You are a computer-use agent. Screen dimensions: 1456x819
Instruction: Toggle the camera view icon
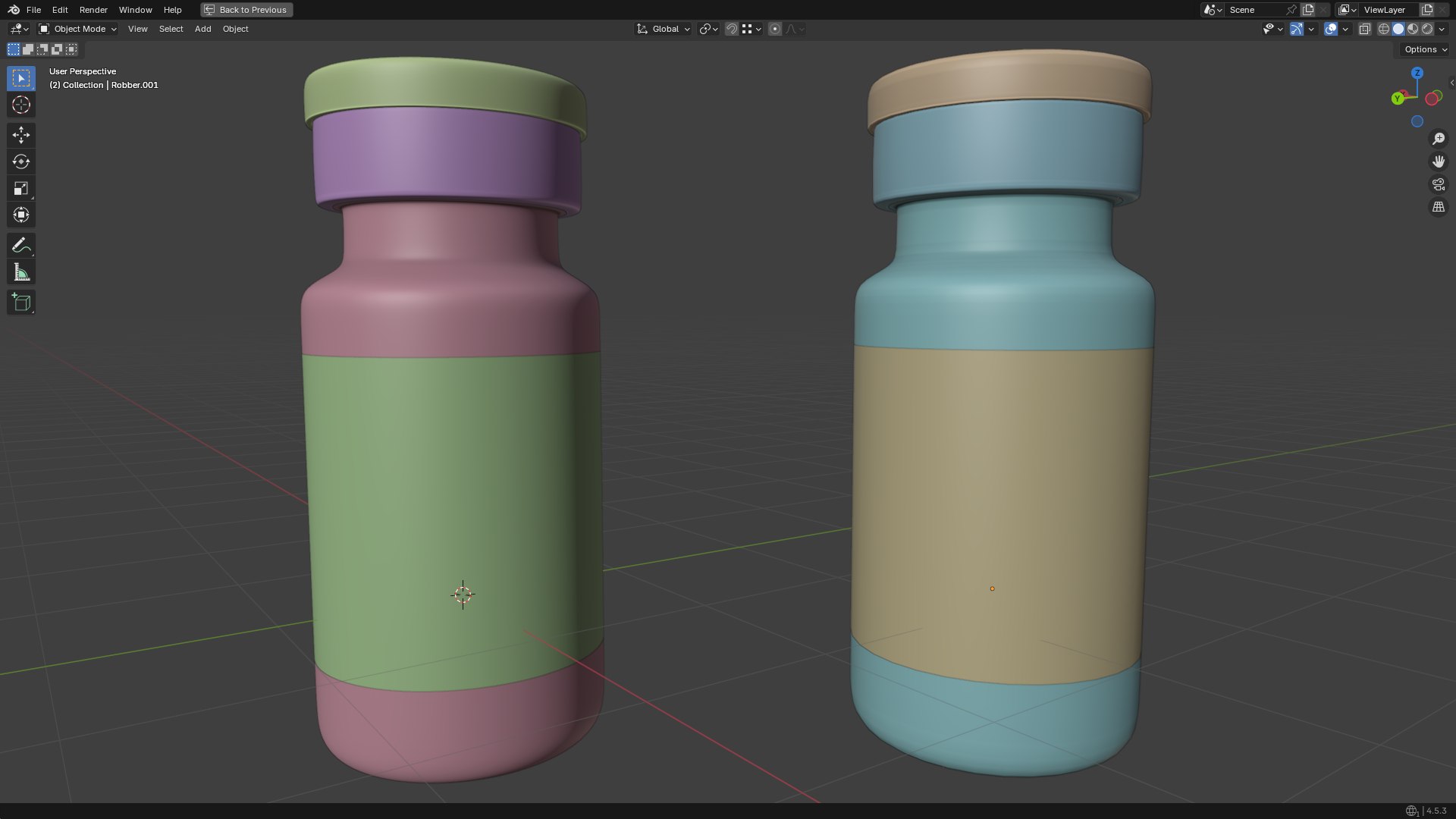[x=1439, y=184]
